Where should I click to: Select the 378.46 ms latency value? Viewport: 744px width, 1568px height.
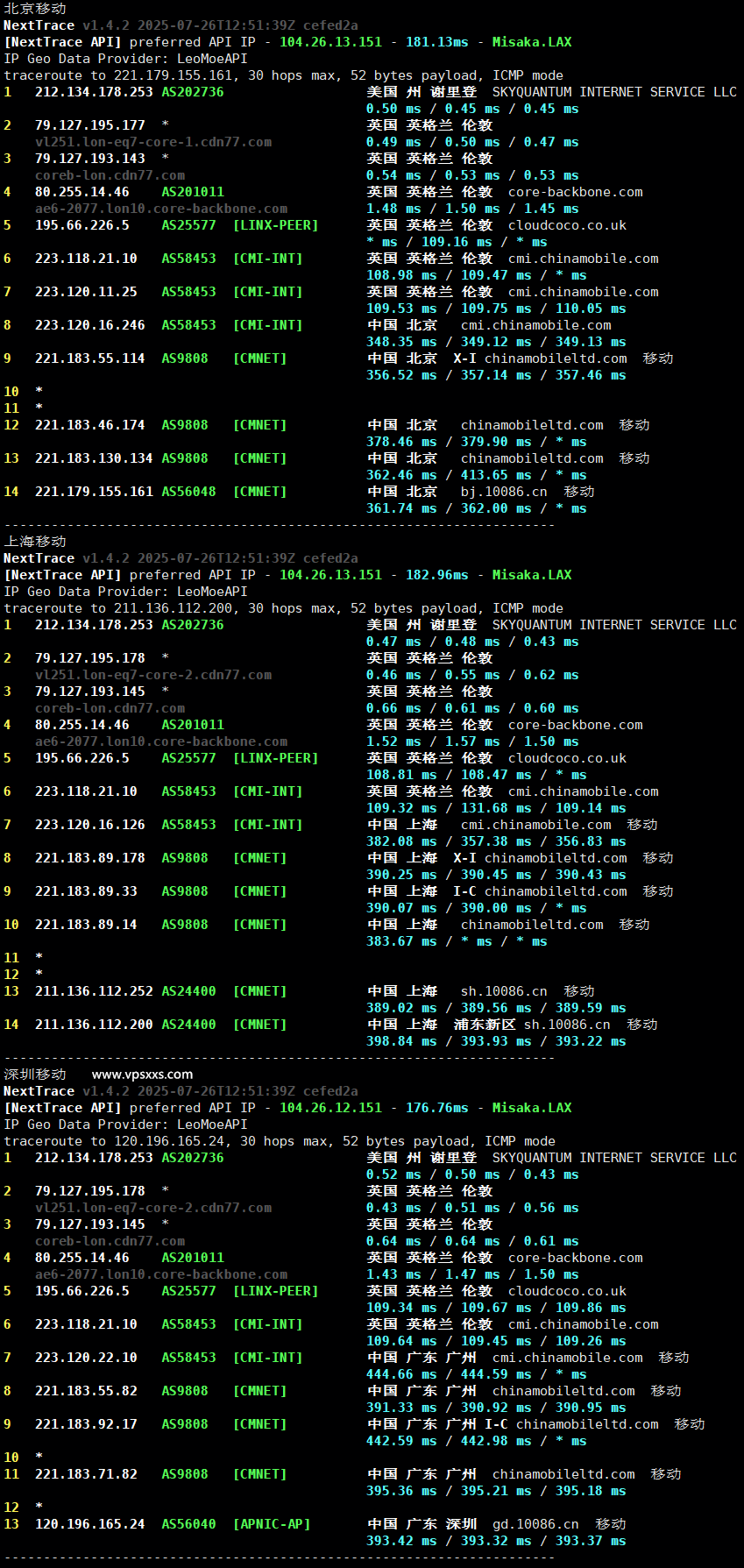coord(401,442)
